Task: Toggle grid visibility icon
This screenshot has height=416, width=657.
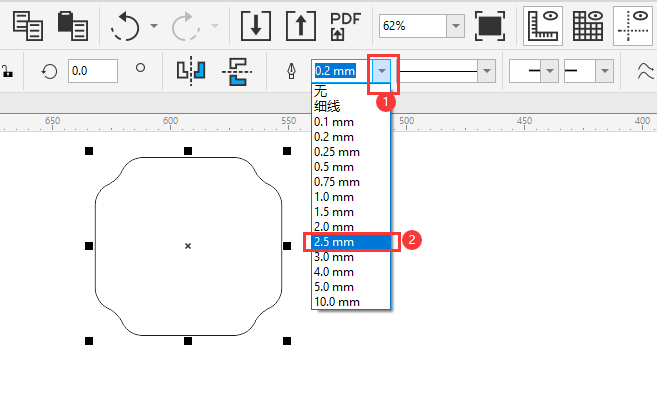Action: (x=587, y=26)
